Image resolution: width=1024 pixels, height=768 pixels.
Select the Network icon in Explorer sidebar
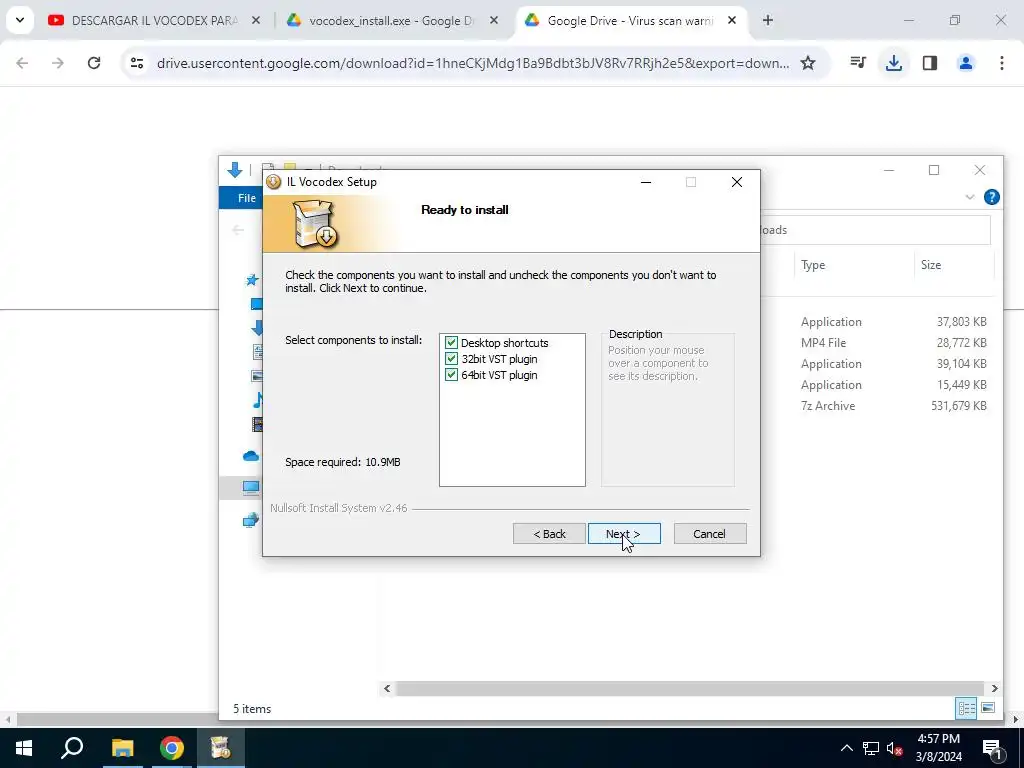(x=251, y=520)
